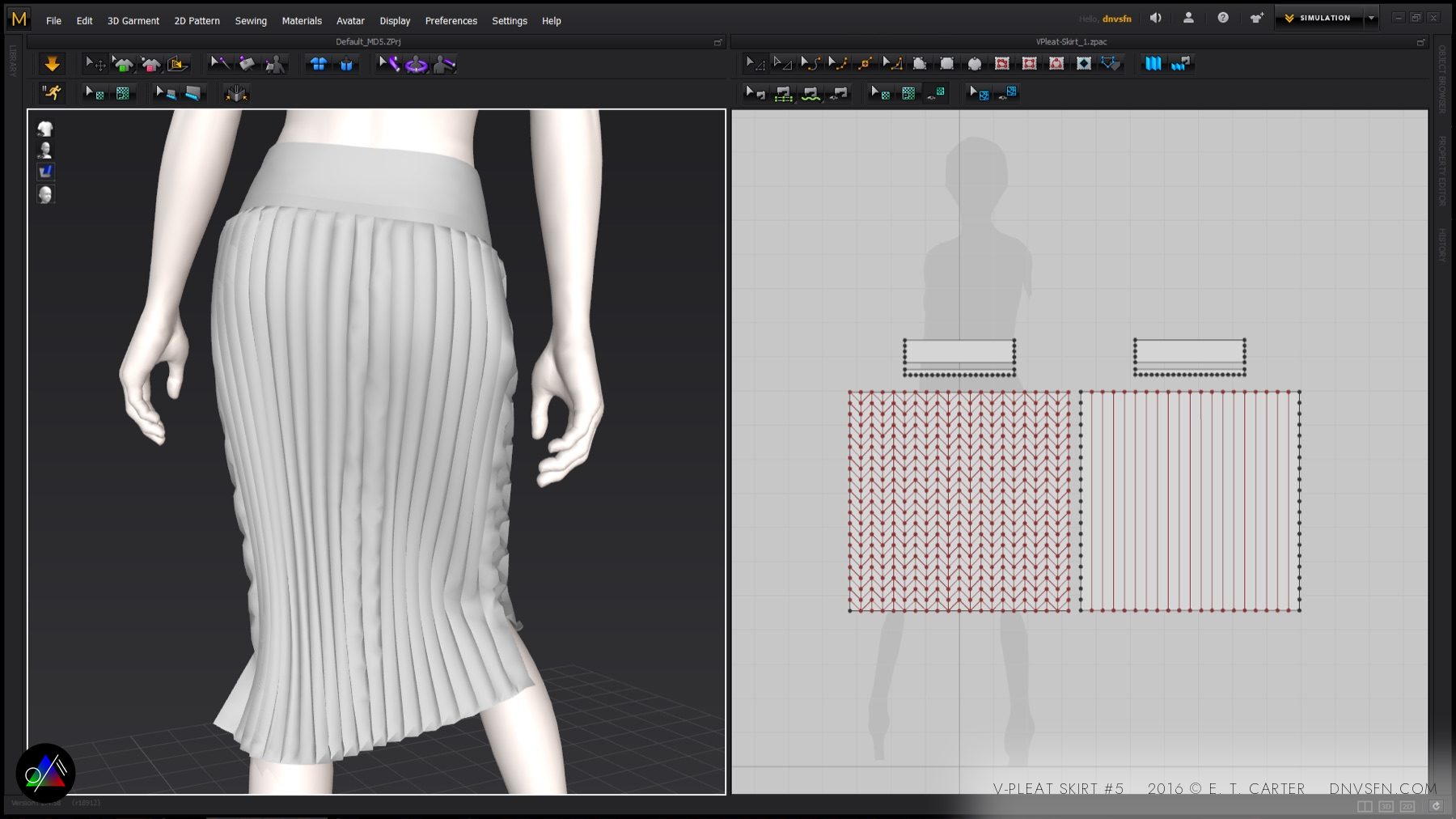Select the Trace pattern tool
Screen dimensions: 1456x819
[x=1111, y=63]
